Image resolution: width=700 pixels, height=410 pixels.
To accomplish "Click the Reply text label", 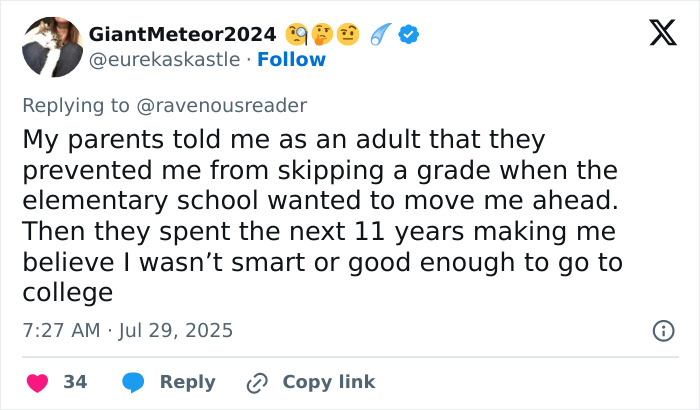I will [188, 382].
